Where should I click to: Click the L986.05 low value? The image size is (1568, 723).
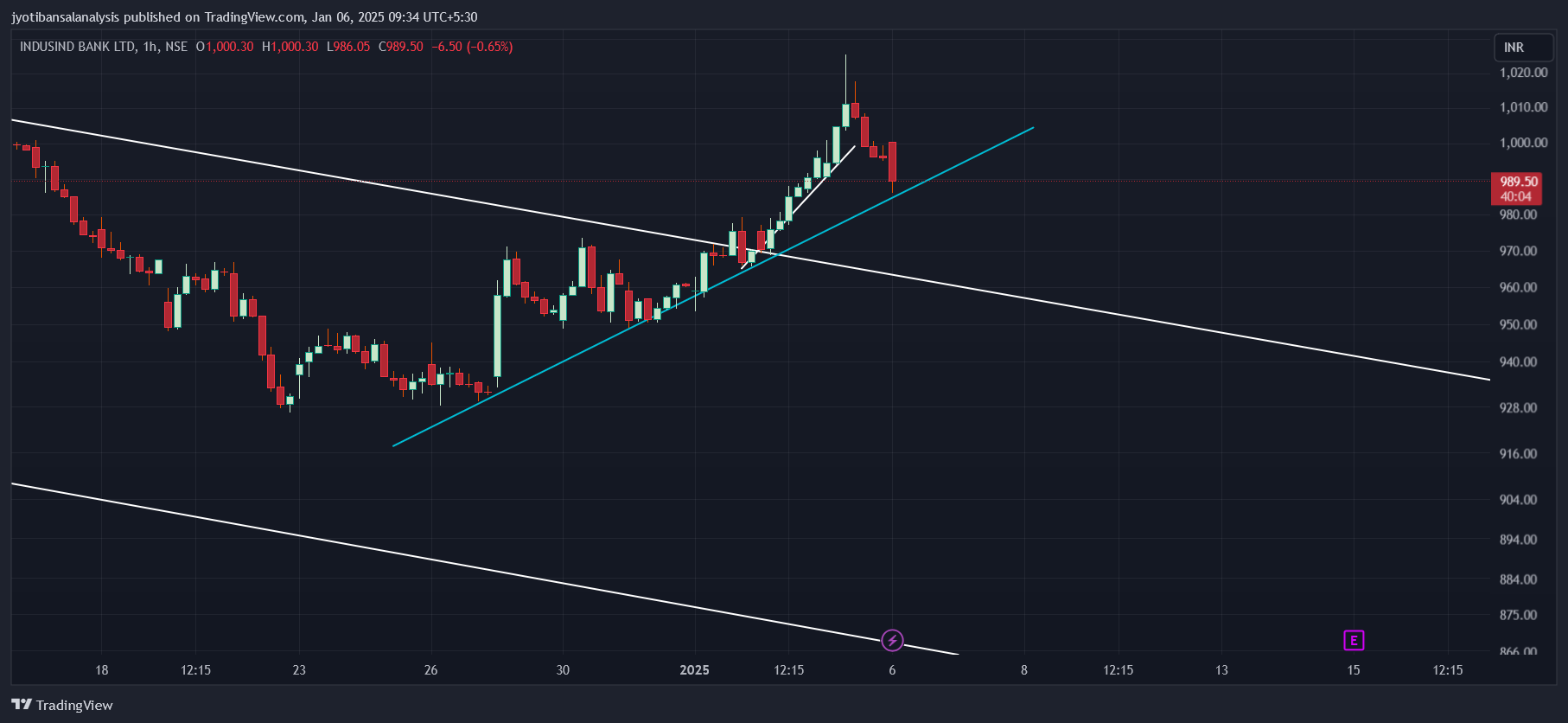347,47
